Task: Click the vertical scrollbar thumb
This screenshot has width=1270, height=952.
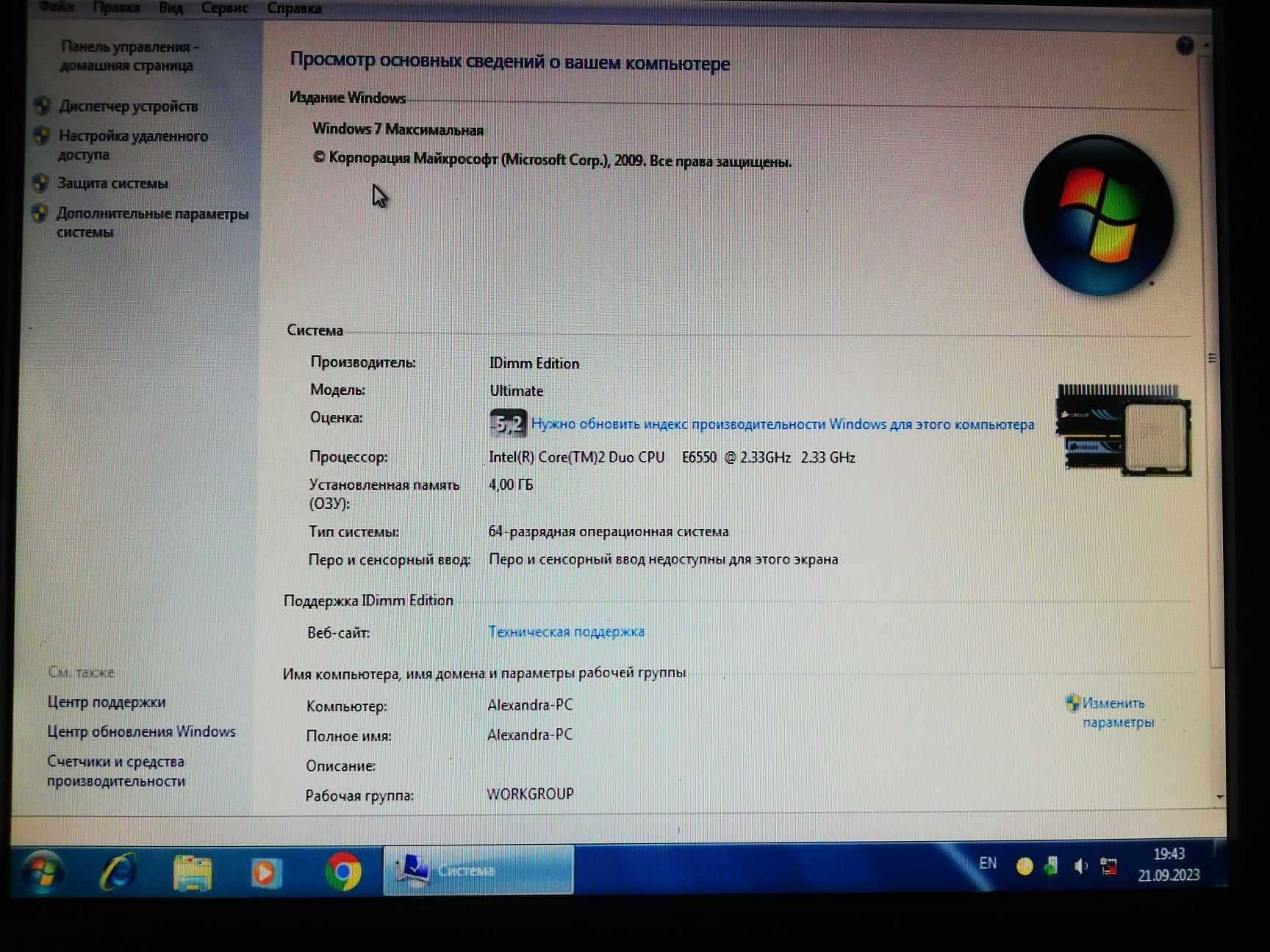Action: pyautogui.click(x=1212, y=360)
